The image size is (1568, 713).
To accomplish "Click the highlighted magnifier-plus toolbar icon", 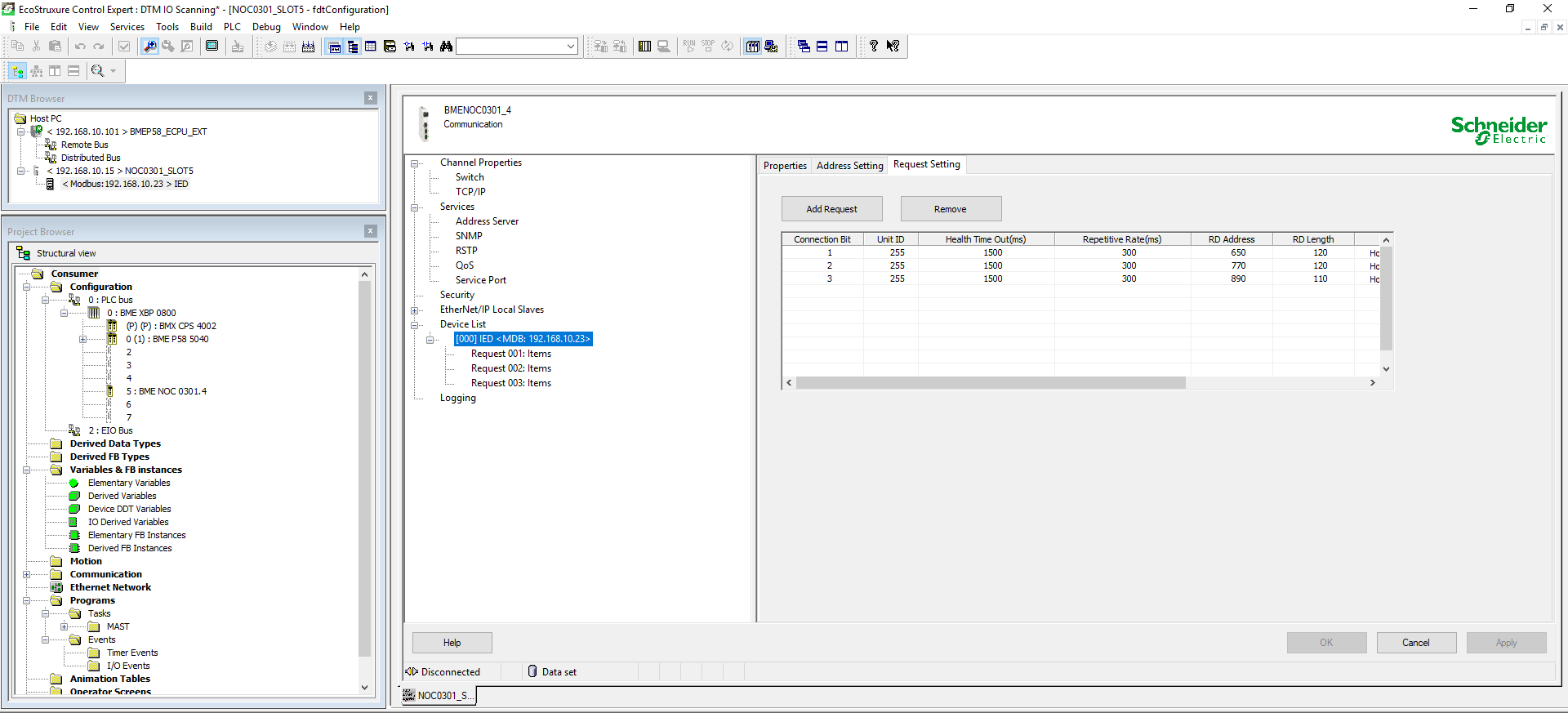I will [x=149, y=47].
